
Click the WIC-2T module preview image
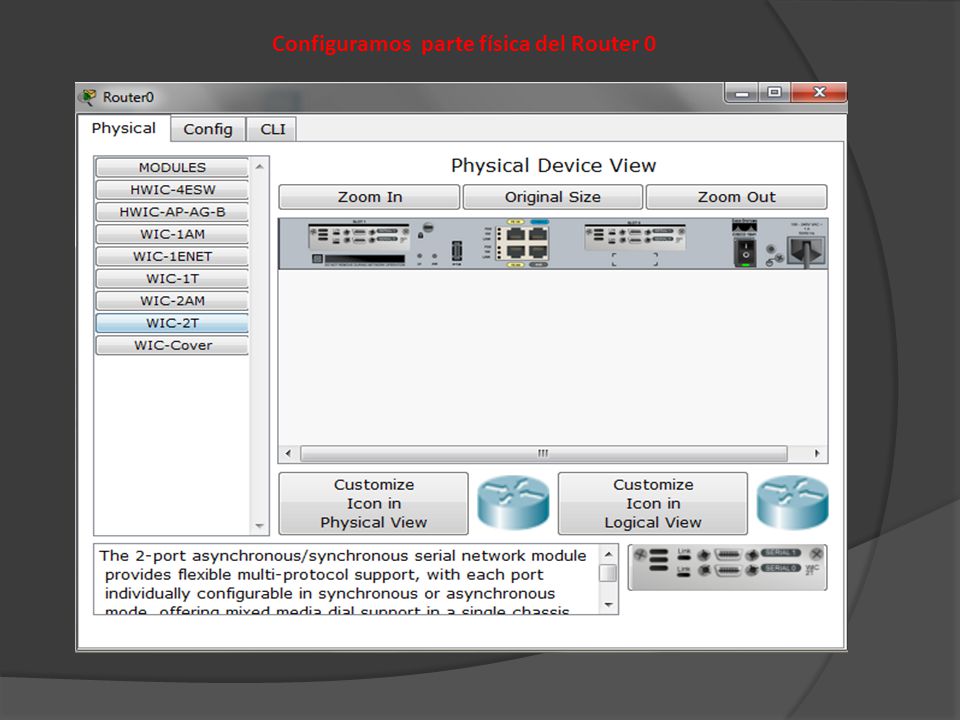tap(727, 568)
